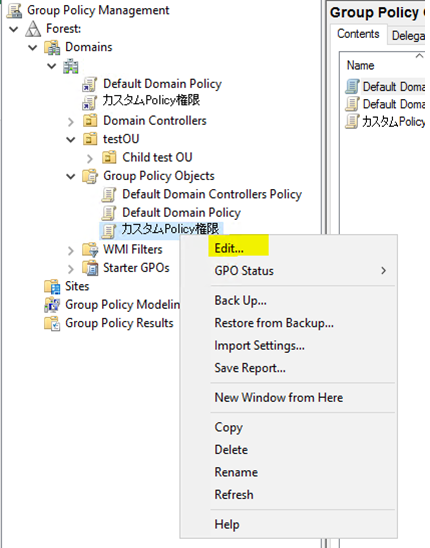Click the WMI Filters folder icon
The width and height of the screenshot is (430, 548).
(x=90, y=250)
